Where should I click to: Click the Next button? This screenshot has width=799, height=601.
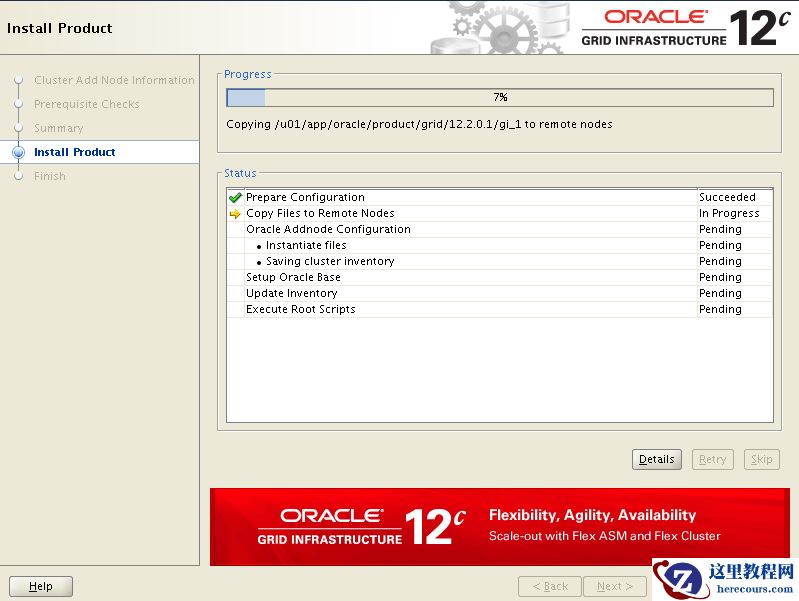[x=615, y=586]
